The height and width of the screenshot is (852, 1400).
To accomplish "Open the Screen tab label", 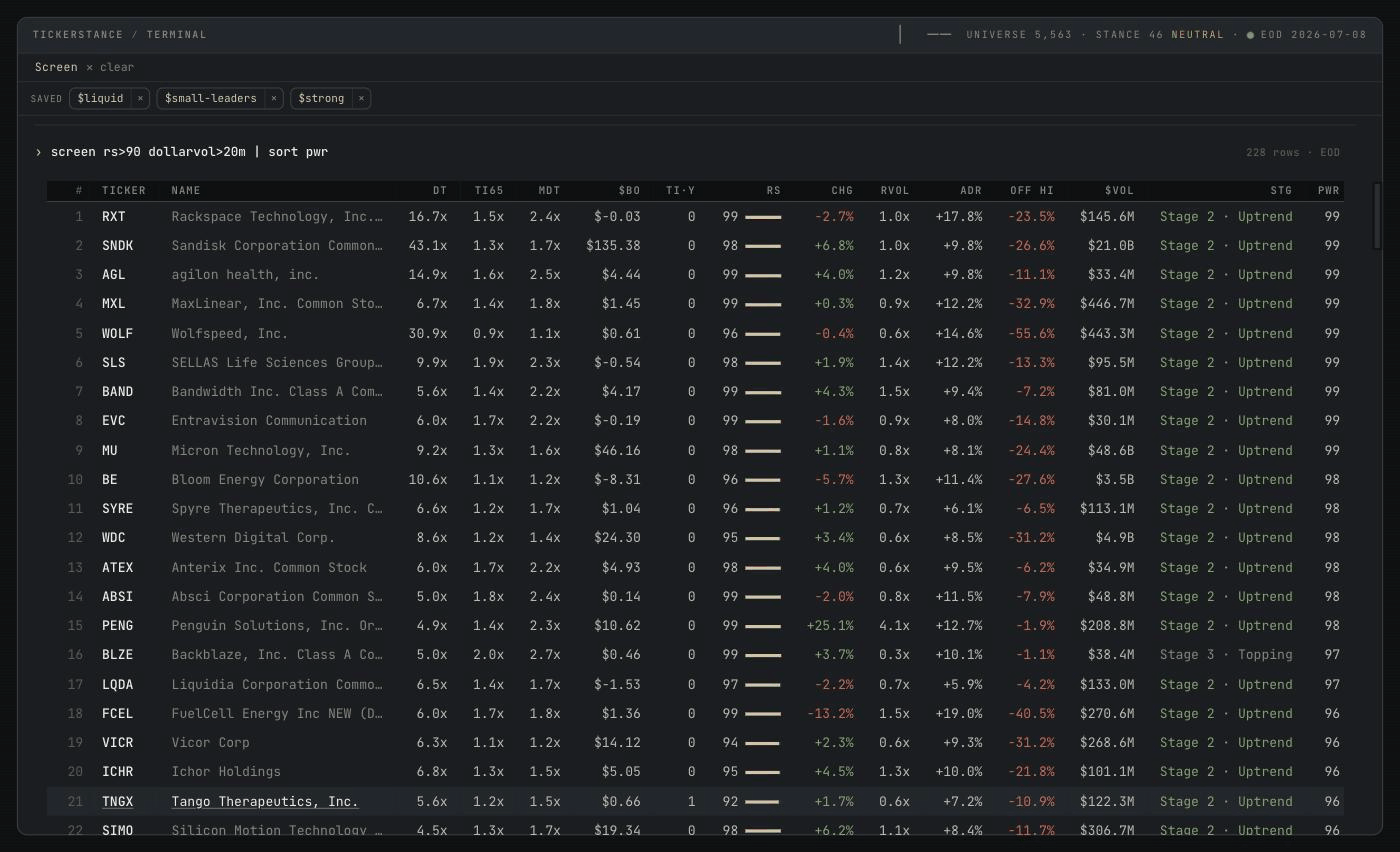I will click(x=56, y=67).
